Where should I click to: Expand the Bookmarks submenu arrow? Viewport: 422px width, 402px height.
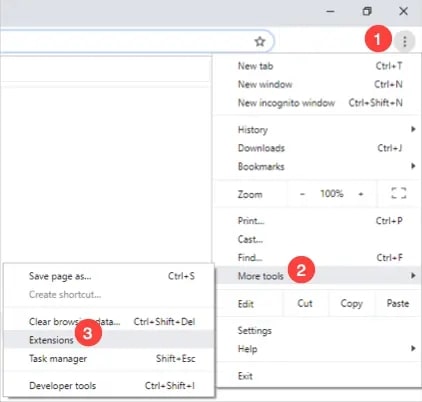(x=413, y=166)
